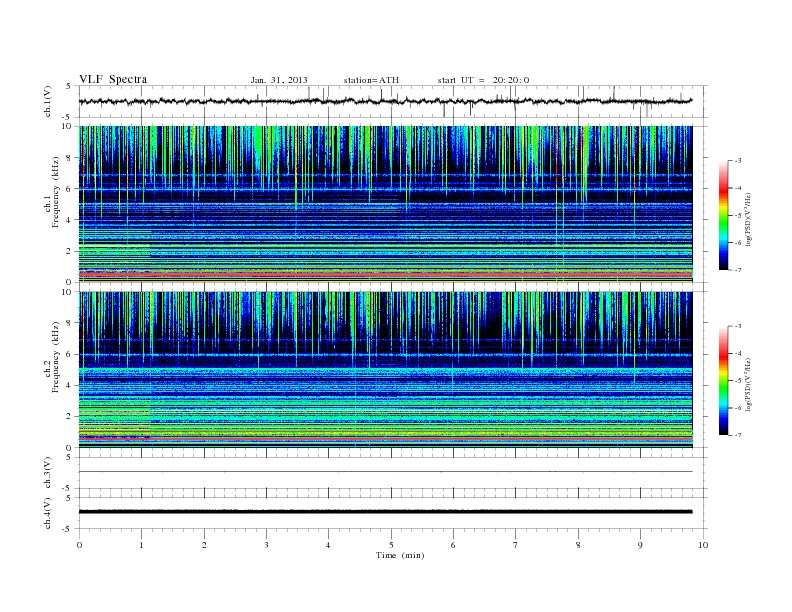The width and height of the screenshot is (792, 612).
Task: Click the ch.1 voltage waveform trace
Action: (385, 101)
